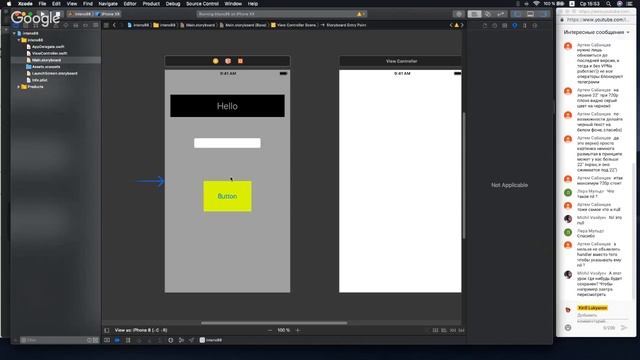Select the First Responder icon in scene dock
The width and height of the screenshot is (640, 360).
pyautogui.click(x=228, y=61)
